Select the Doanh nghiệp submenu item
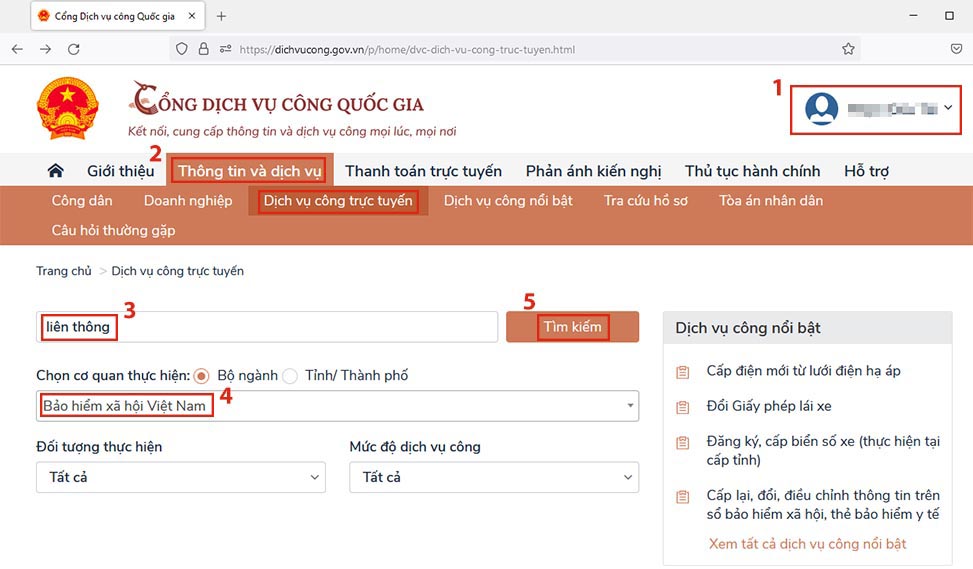 [188, 200]
